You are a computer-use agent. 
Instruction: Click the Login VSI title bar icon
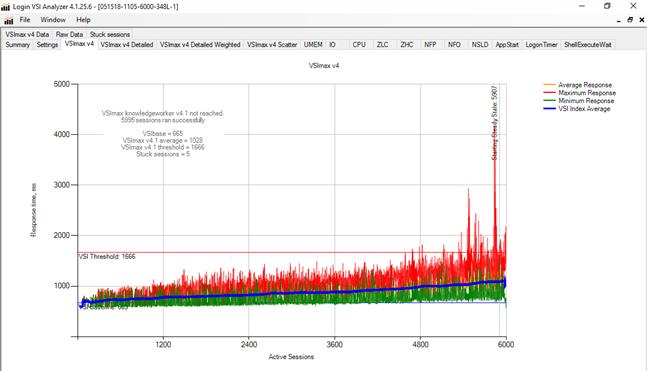5,7
